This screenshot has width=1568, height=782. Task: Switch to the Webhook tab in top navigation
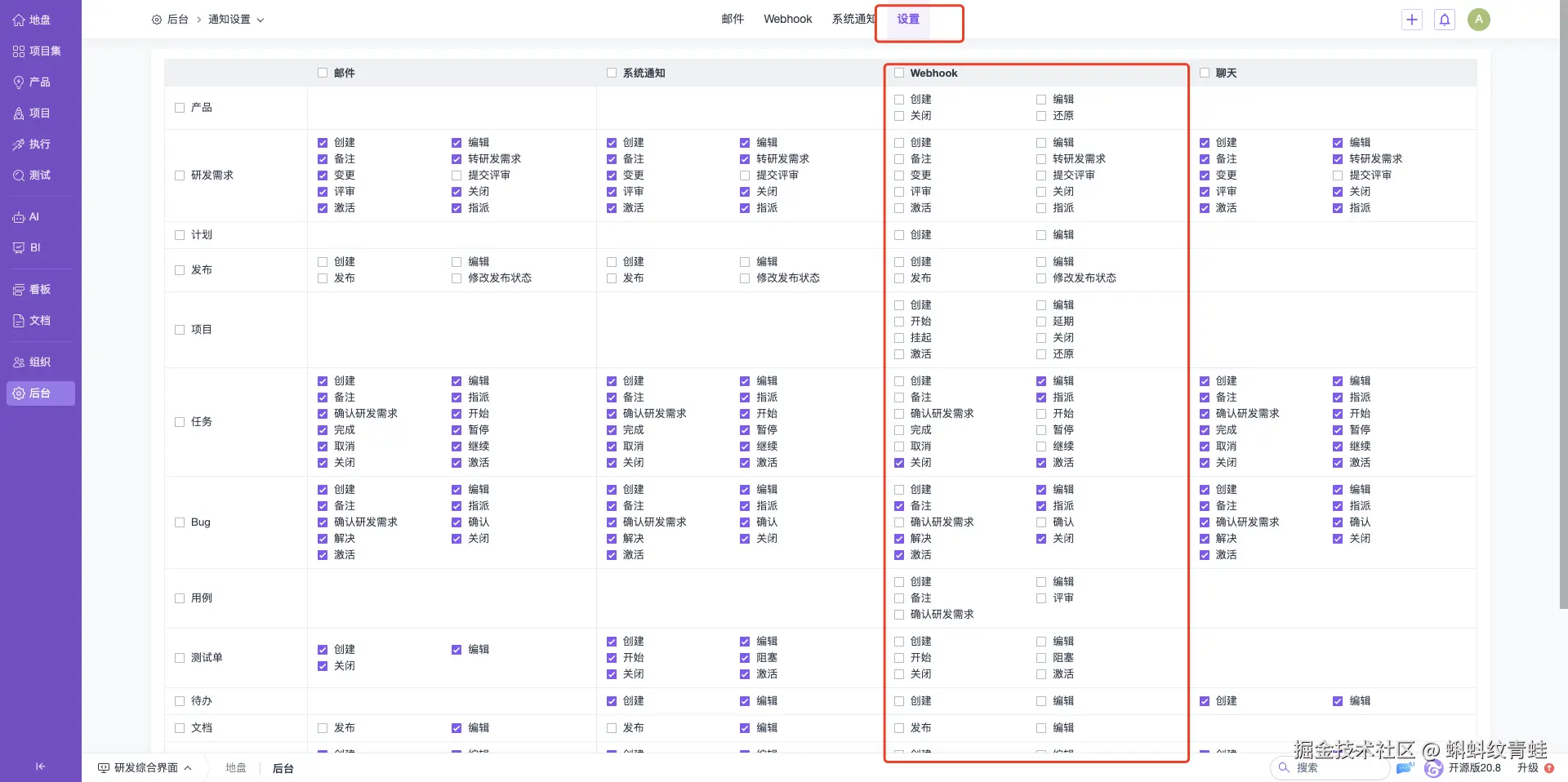(x=788, y=19)
